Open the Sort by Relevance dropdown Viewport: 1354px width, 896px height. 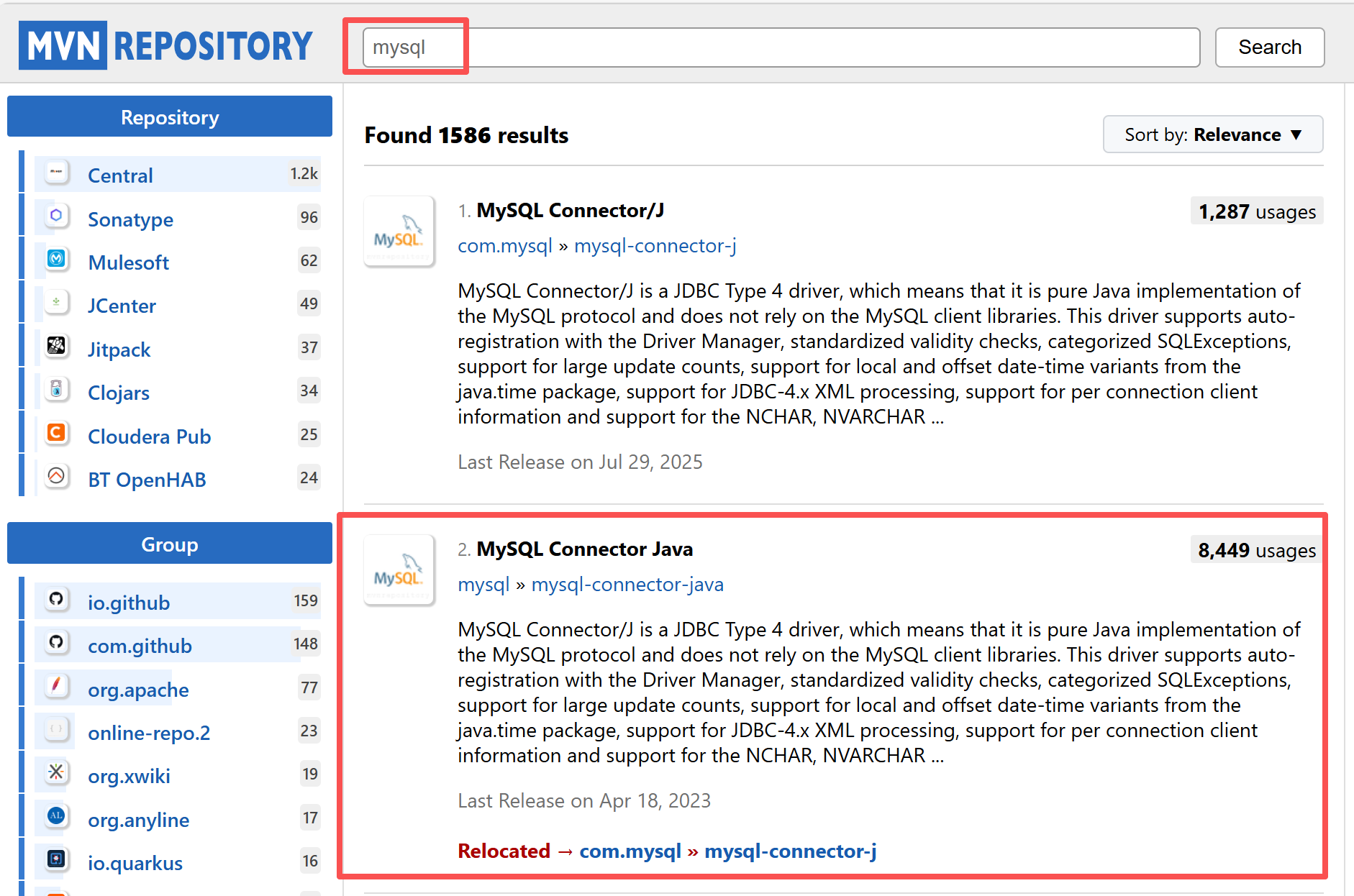(1213, 134)
